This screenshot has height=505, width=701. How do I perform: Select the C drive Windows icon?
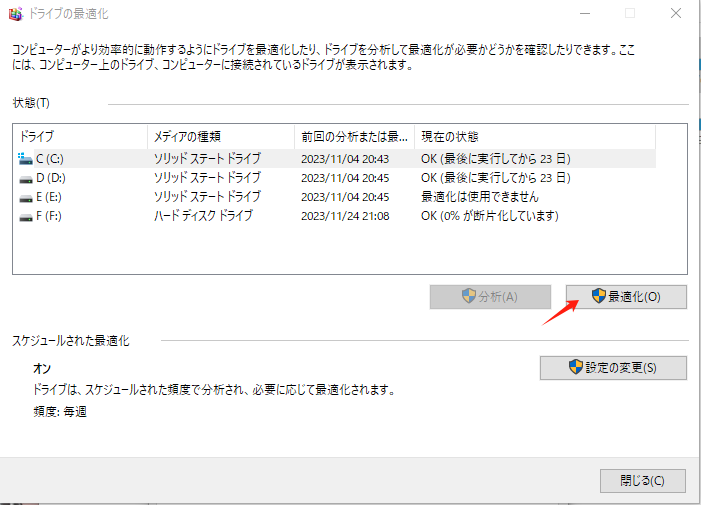click(26, 158)
